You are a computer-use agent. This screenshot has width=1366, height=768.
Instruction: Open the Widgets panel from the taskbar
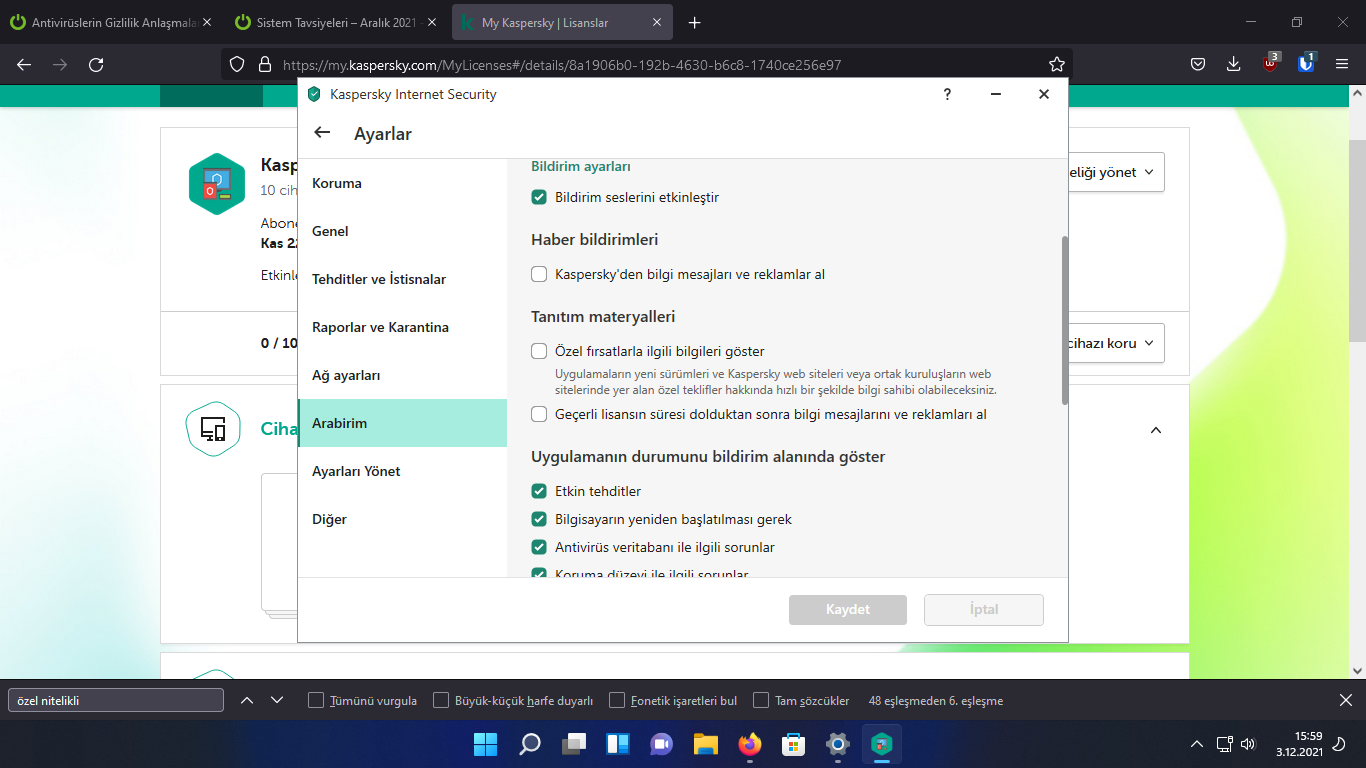(x=617, y=744)
